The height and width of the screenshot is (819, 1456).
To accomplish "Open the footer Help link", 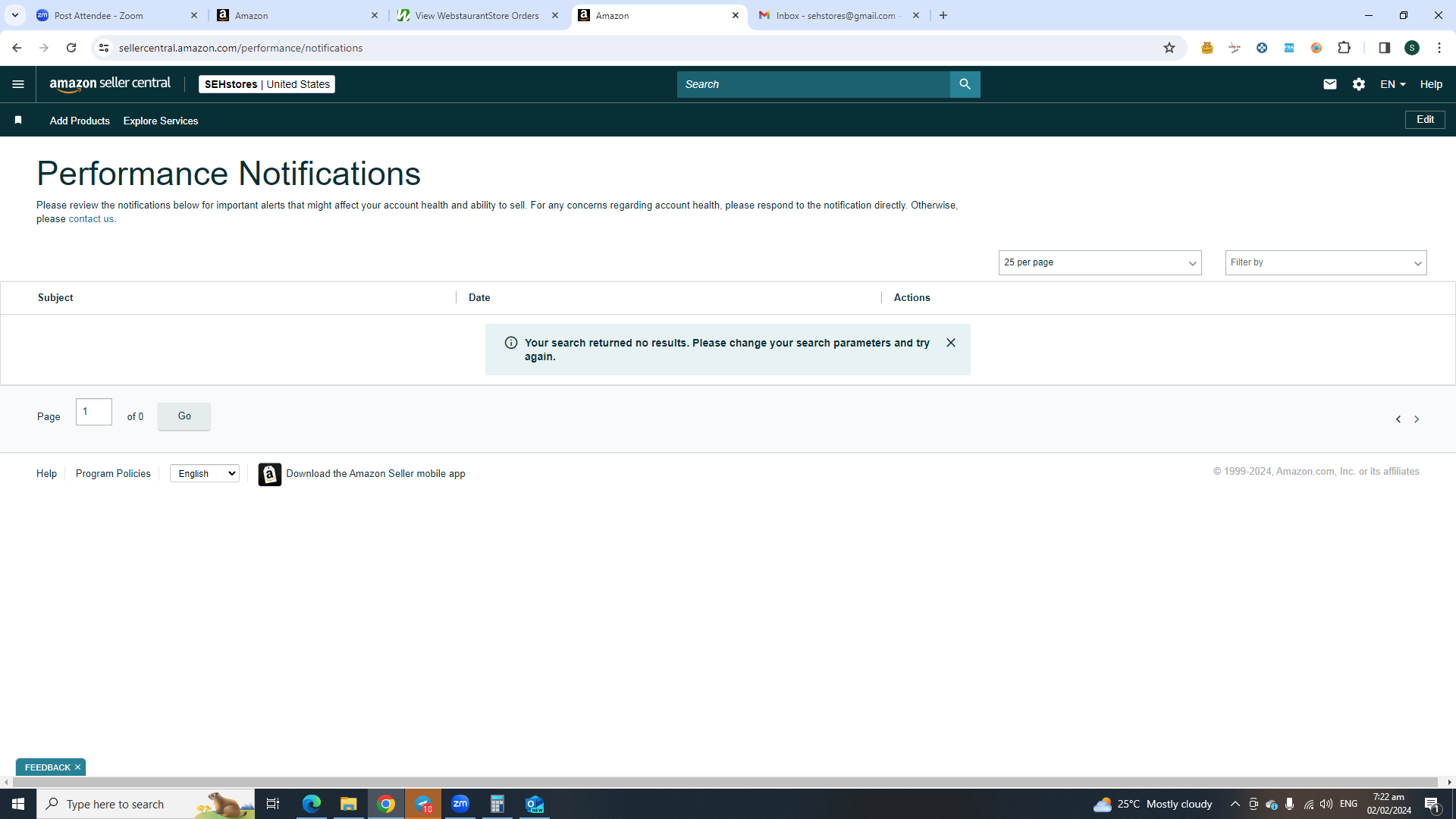I will pyautogui.click(x=46, y=473).
